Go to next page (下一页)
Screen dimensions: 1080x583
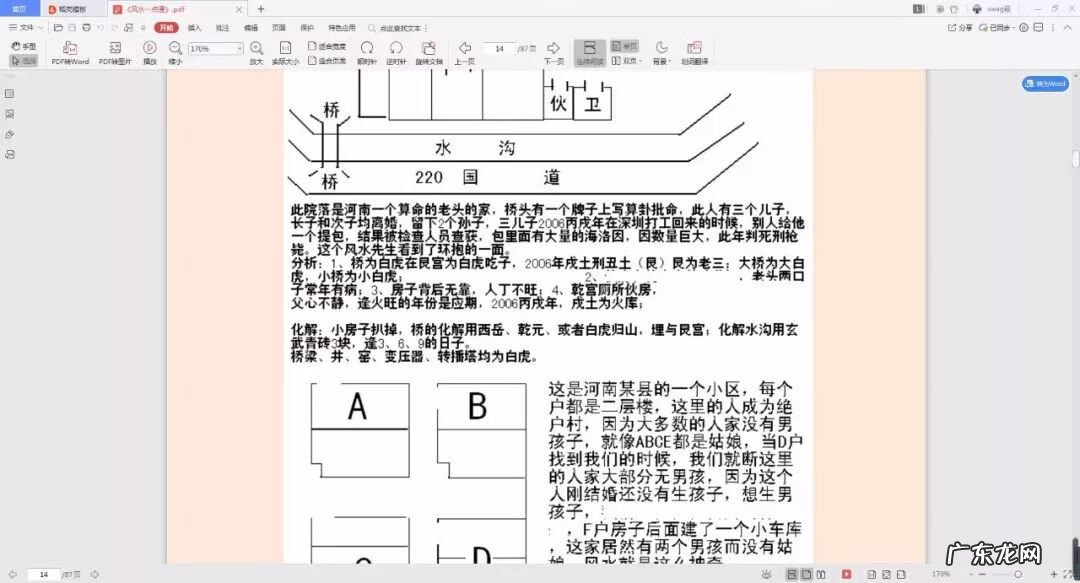[x=554, y=52]
